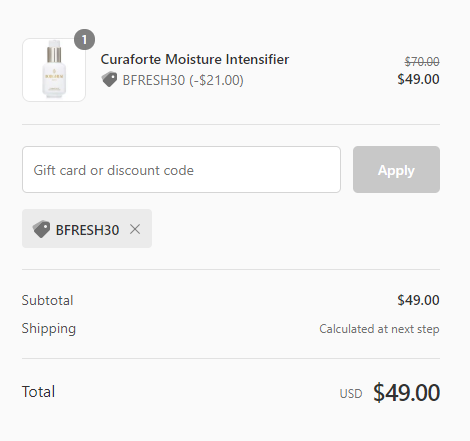
Task: Click the USD currency indicator
Action: pos(351,394)
